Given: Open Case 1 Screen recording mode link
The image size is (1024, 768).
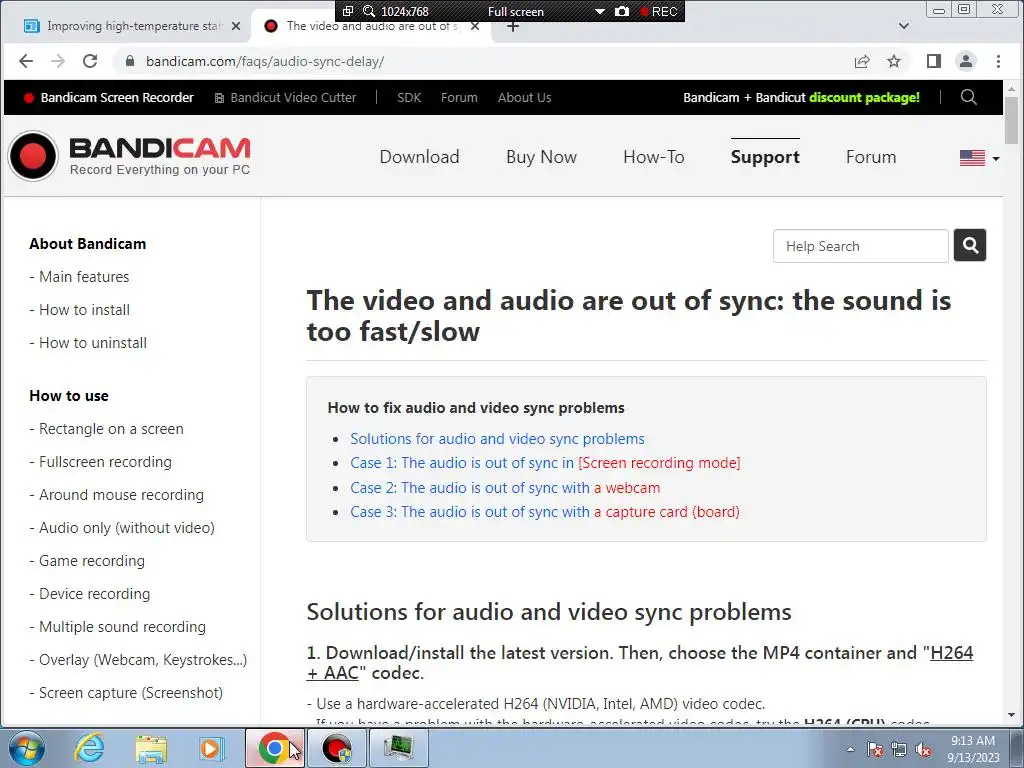Looking at the screenshot, I should point(545,463).
